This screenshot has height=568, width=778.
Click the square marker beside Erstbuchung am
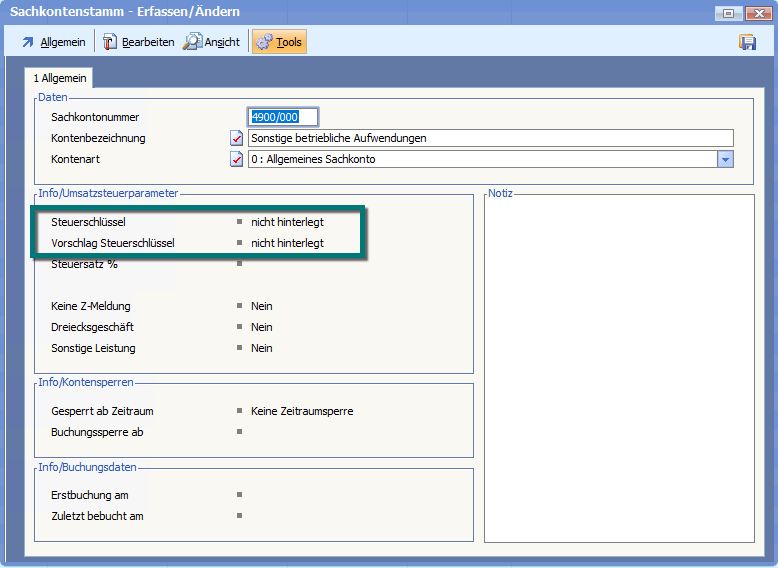pos(239,495)
